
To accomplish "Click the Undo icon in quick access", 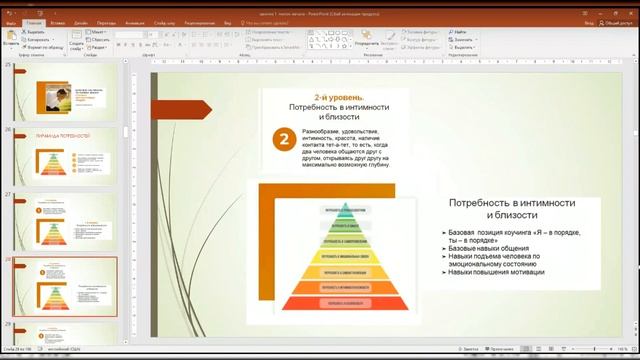I will pos(10,13).
